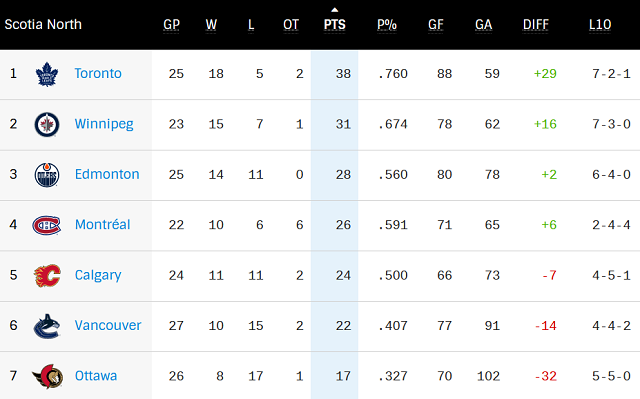Click the Toronto Maple Leafs logo
The image size is (640, 399).
point(47,74)
